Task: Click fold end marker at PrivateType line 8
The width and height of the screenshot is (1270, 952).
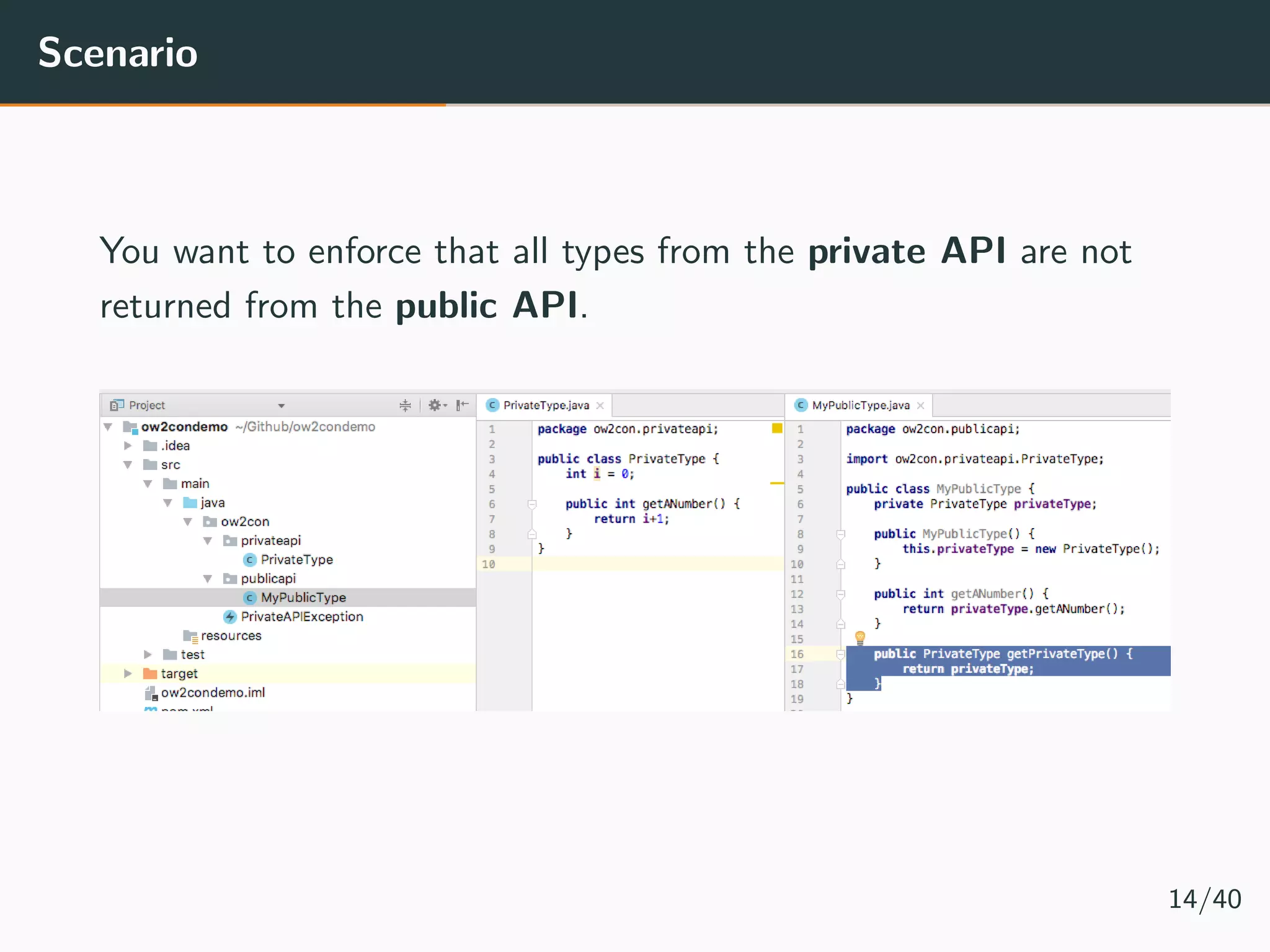Action: (x=531, y=534)
